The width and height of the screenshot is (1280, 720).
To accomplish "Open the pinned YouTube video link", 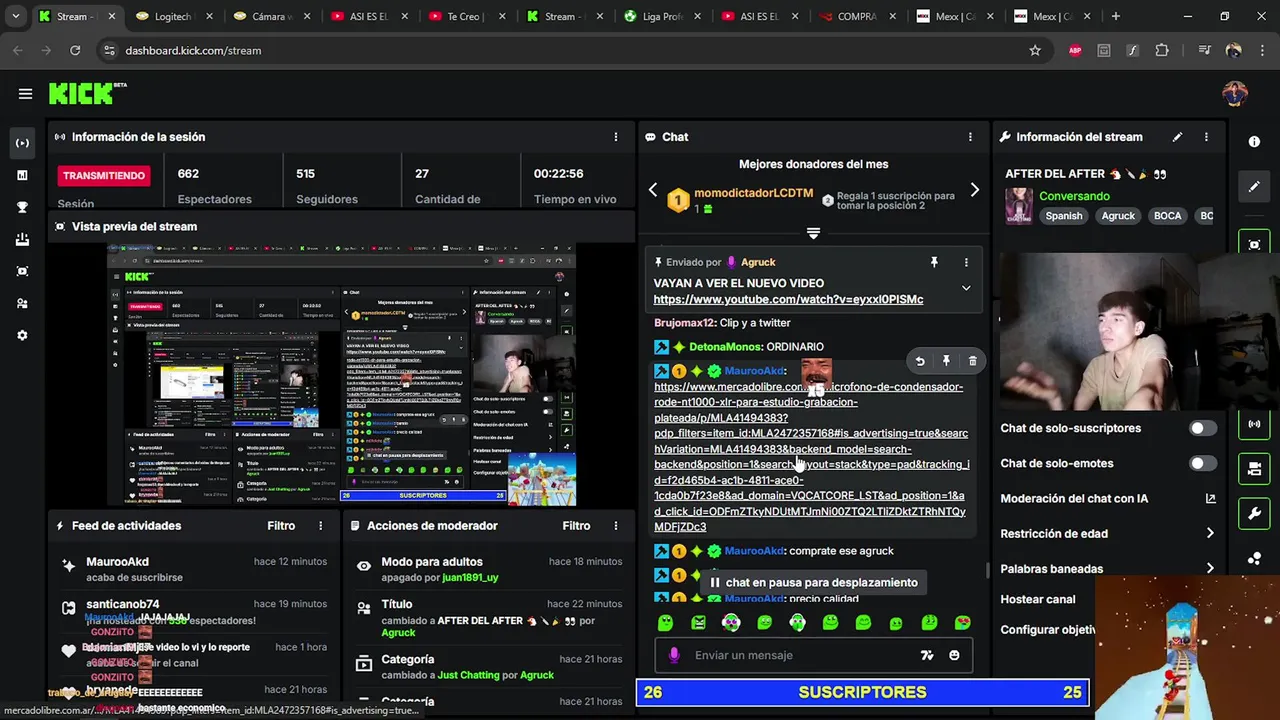I will point(788,299).
